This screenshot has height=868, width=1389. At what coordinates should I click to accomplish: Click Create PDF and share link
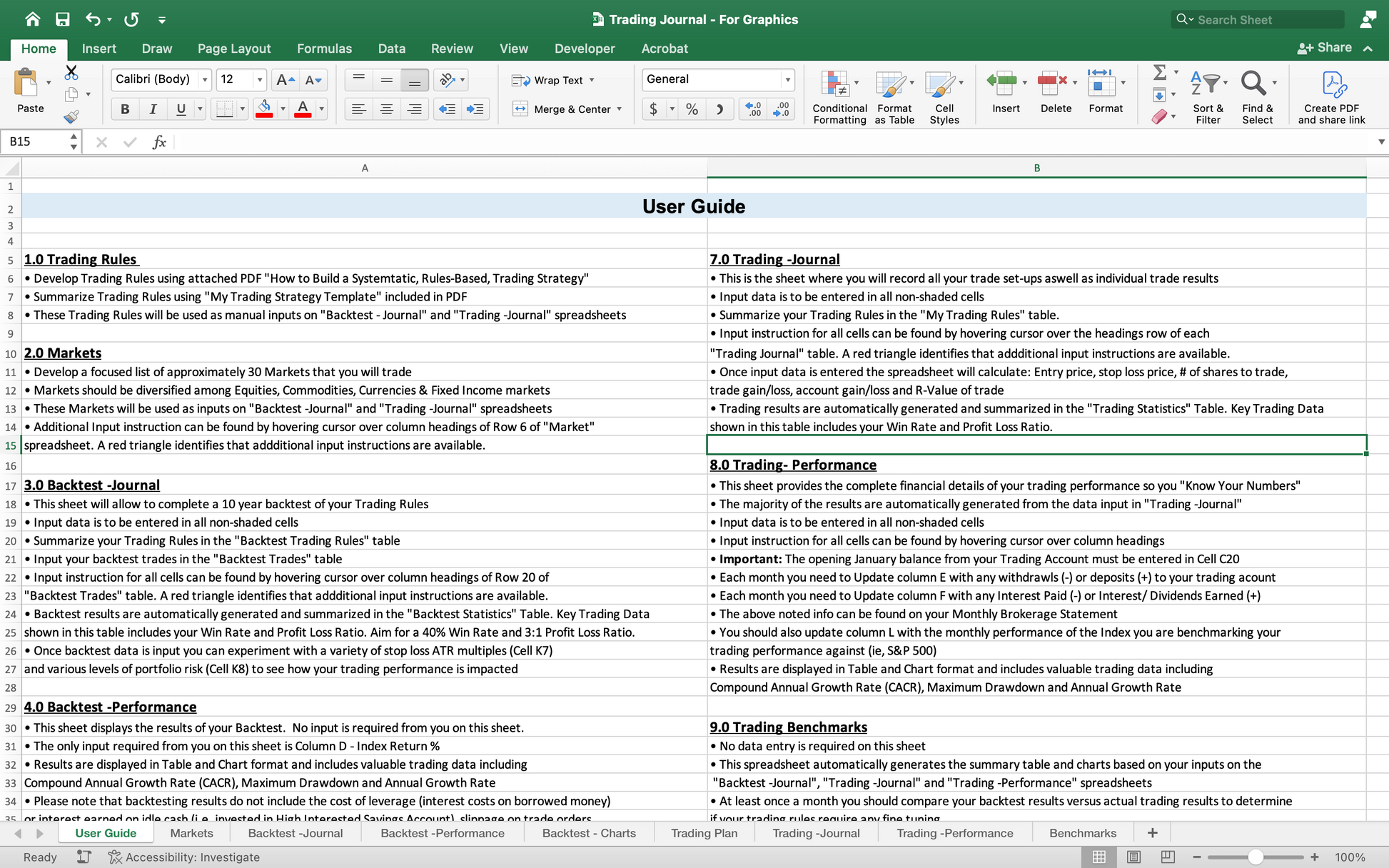[x=1330, y=96]
